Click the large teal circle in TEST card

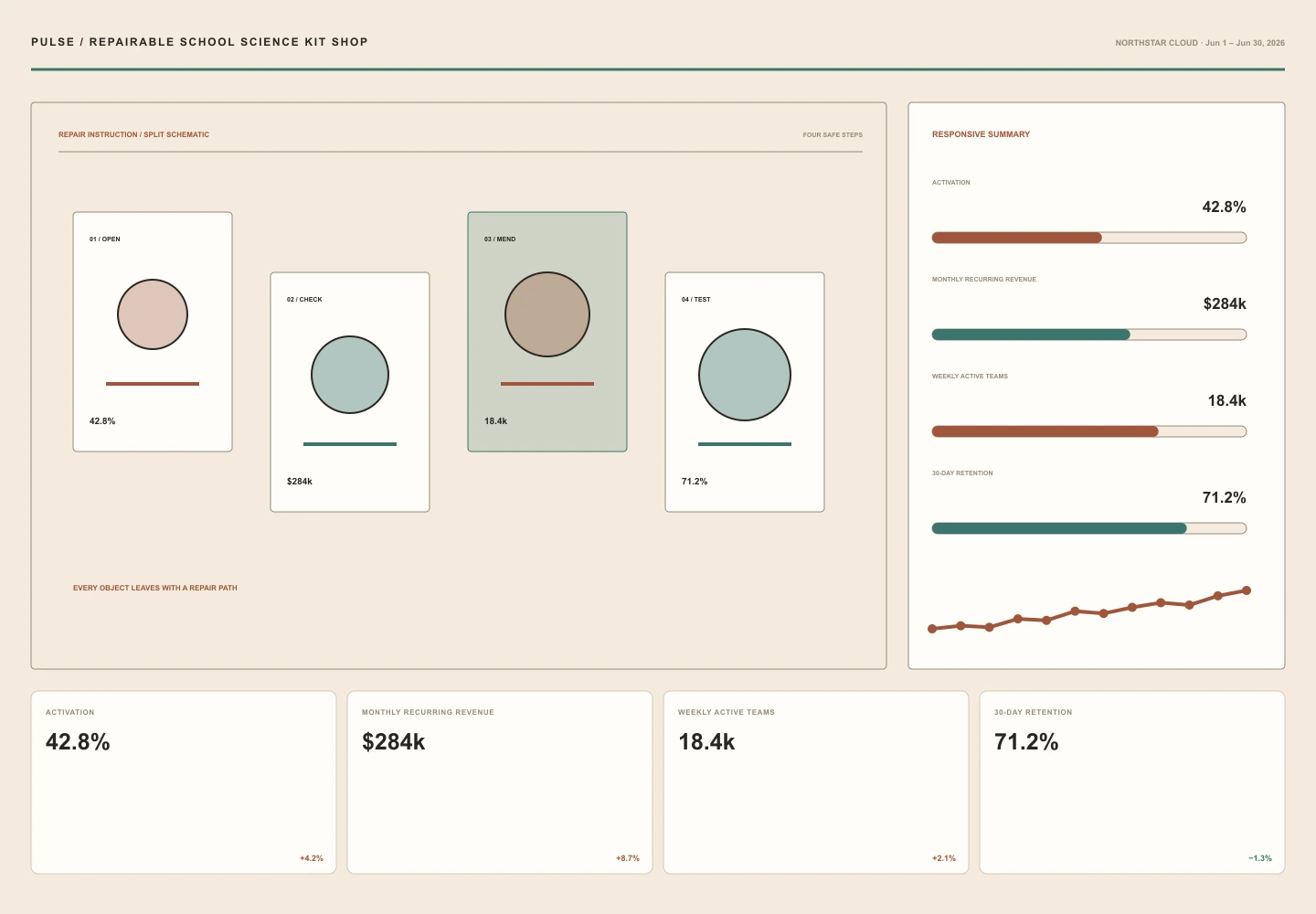coord(745,375)
